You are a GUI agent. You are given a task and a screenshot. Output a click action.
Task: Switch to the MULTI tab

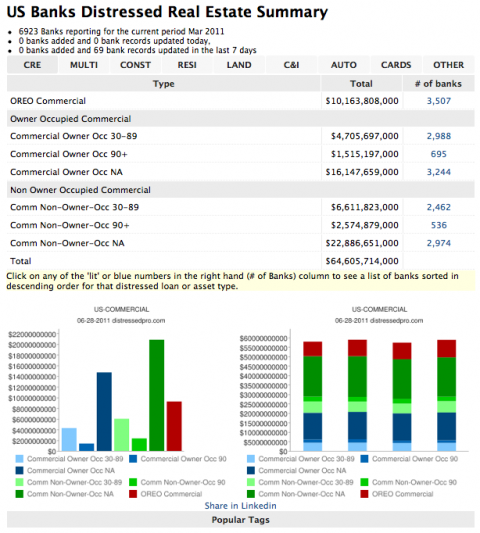pos(84,65)
